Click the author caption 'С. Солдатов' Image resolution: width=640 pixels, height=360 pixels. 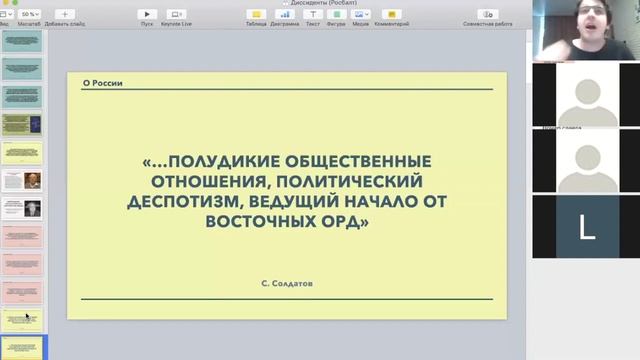click(287, 283)
